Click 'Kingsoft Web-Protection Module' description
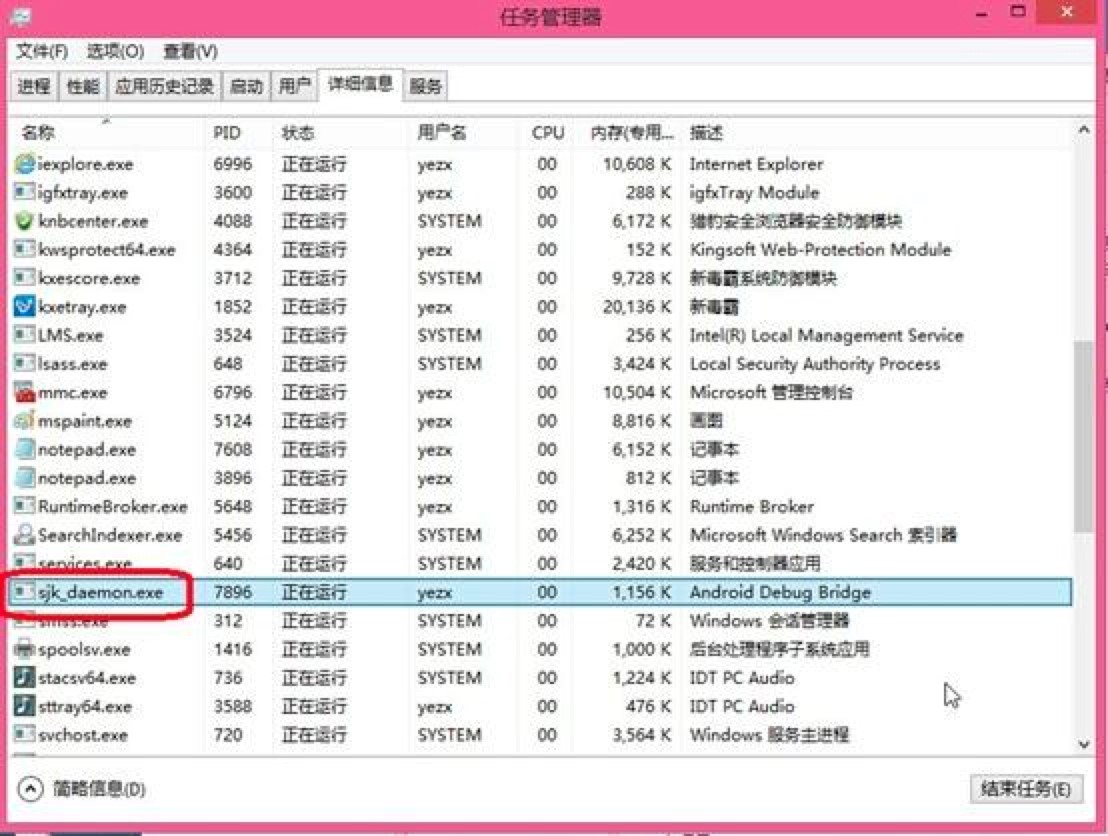Screen dimensions: 1108x836 (x=820, y=249)
